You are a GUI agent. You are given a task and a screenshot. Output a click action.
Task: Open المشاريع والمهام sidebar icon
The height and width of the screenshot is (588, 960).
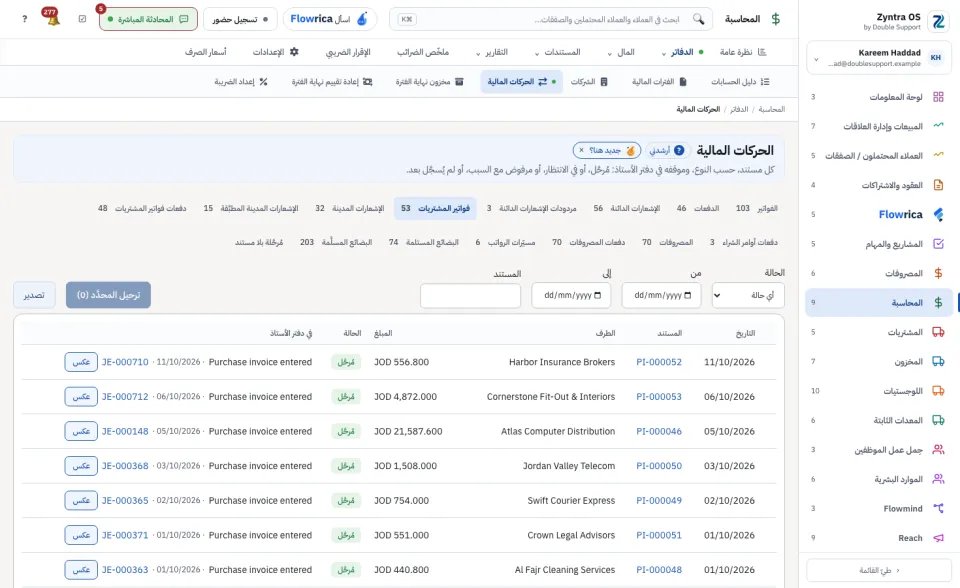click(938, 244)
